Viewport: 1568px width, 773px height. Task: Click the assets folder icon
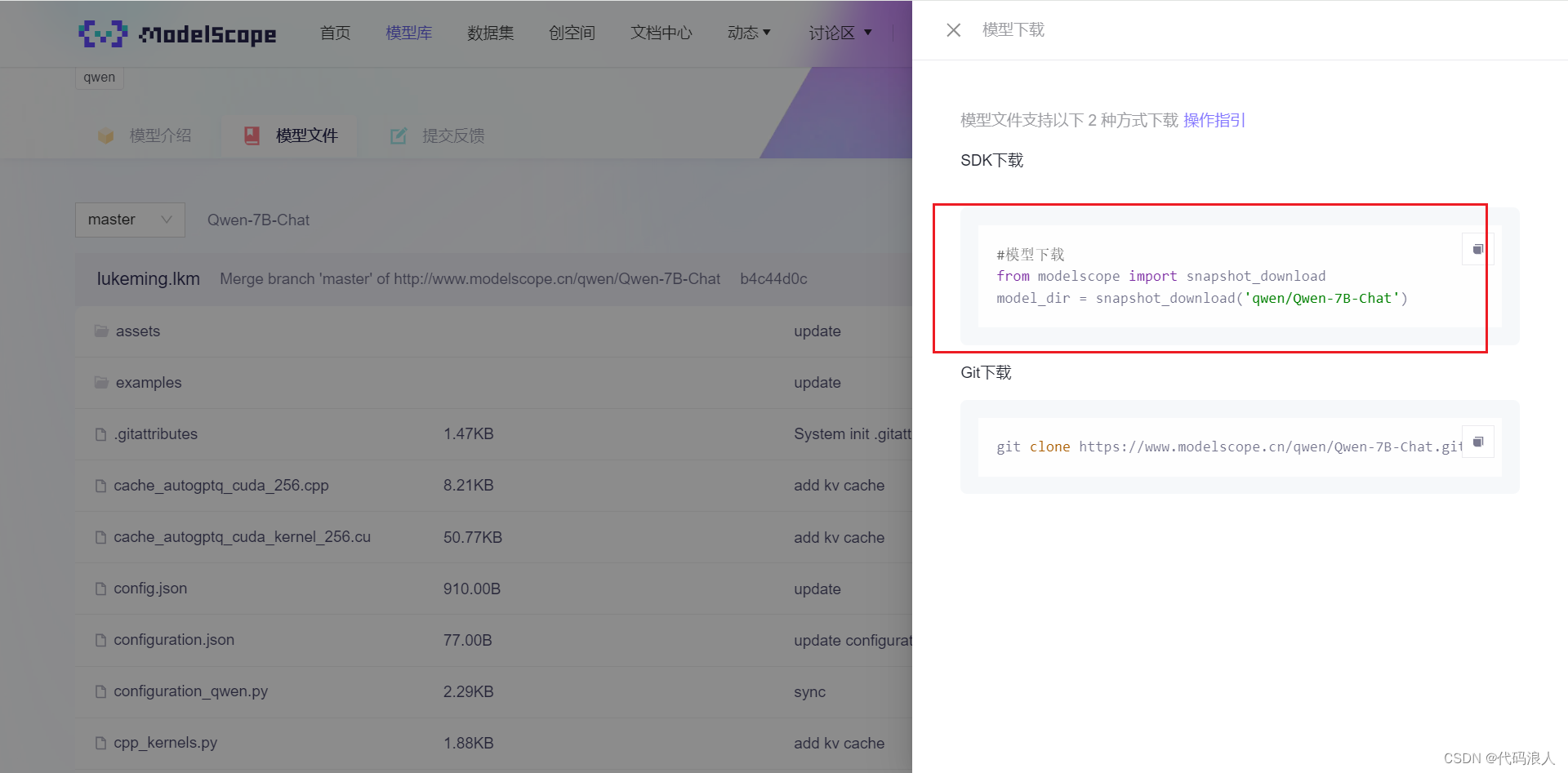101,331
